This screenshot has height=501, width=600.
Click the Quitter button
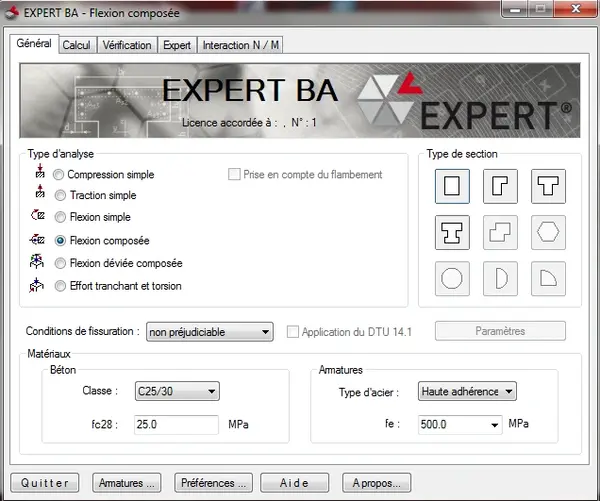coord(45,483)
